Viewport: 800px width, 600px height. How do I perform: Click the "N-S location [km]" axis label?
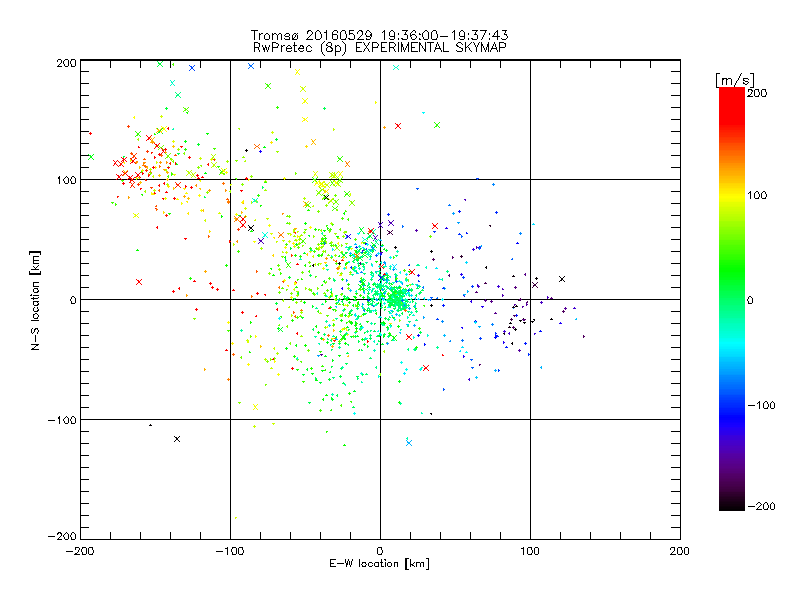[35, 300]
